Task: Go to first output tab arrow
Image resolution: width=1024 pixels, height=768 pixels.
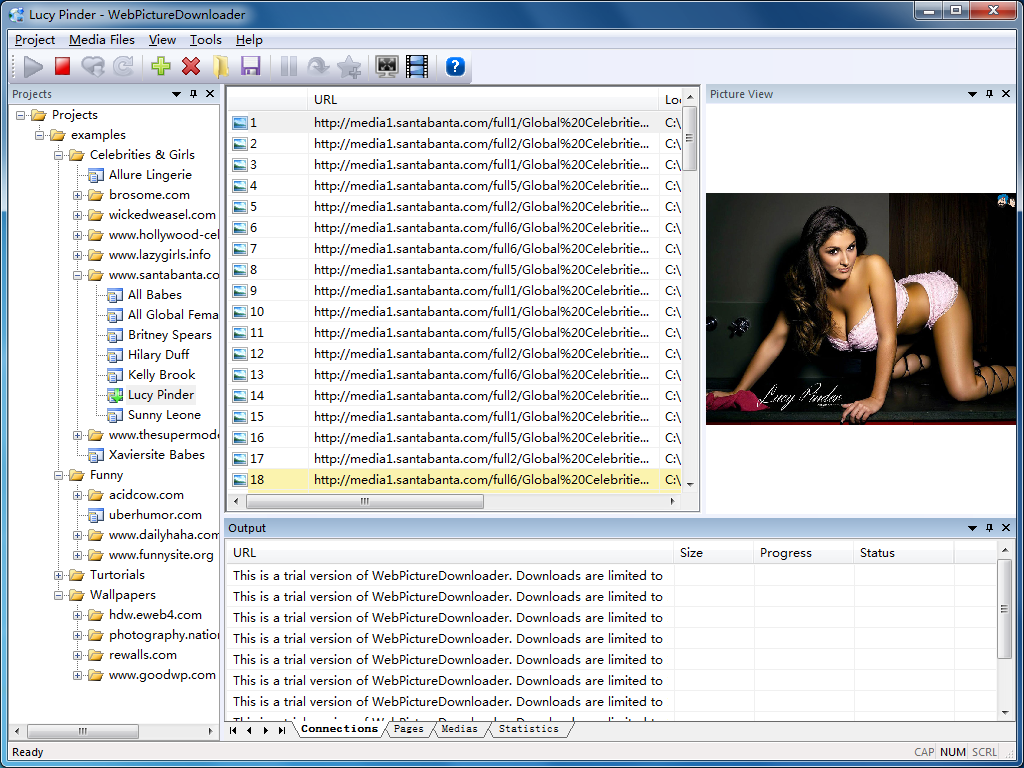Action: pyautogui.click(x=233, y=730)
